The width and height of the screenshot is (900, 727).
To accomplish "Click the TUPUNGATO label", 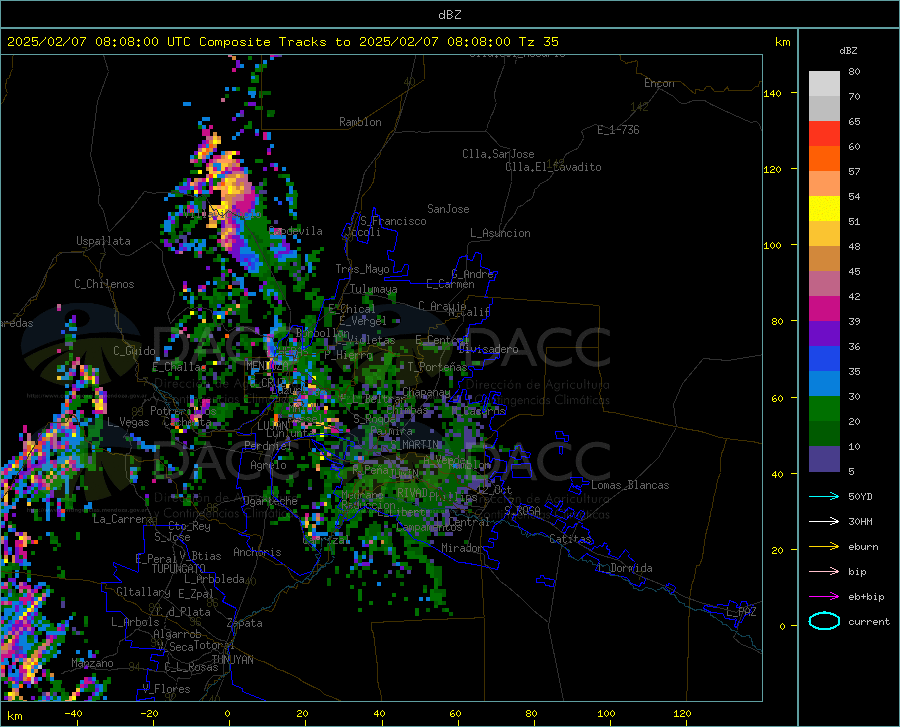I will pos(179,569).
